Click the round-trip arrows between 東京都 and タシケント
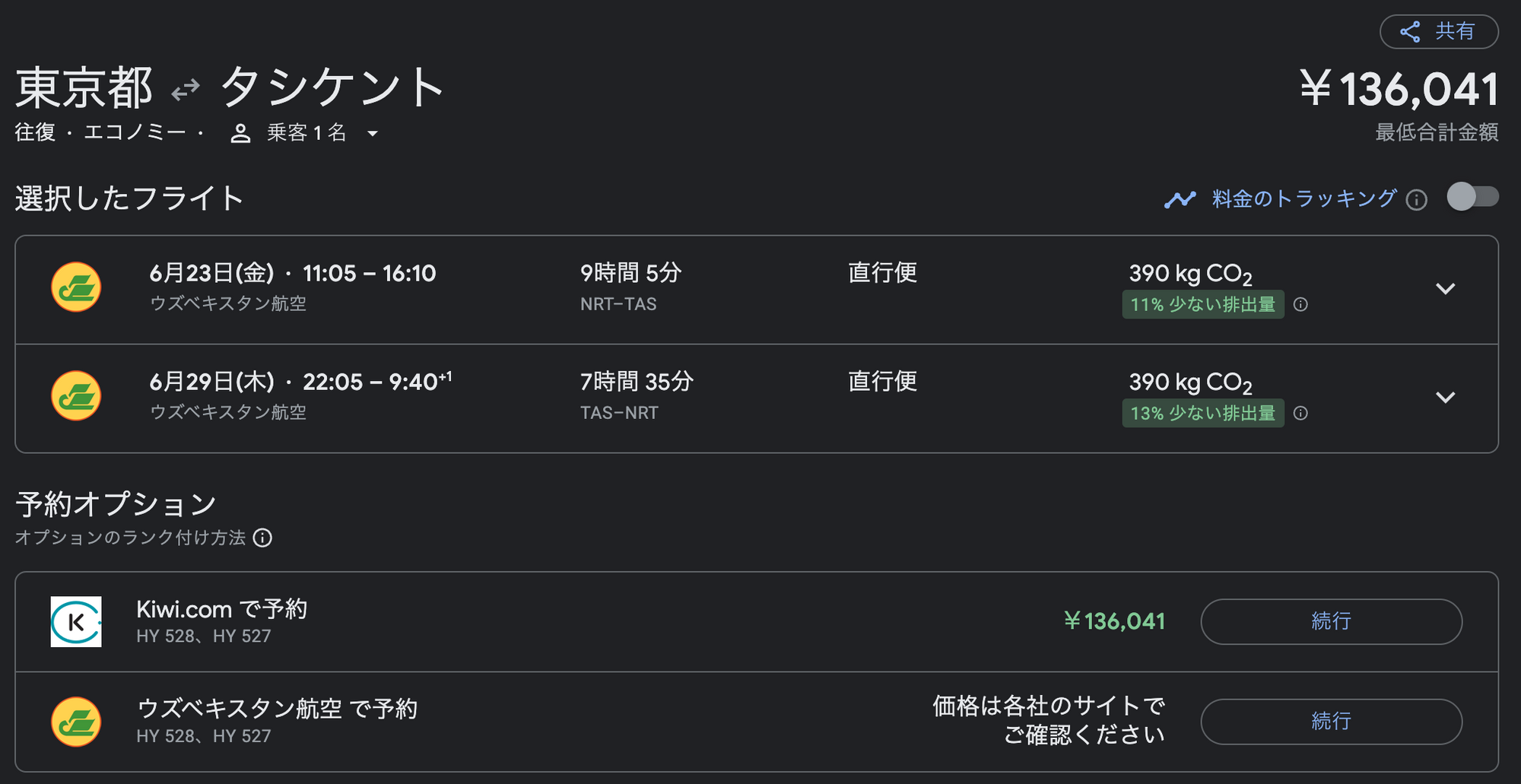 click(186, 90)
